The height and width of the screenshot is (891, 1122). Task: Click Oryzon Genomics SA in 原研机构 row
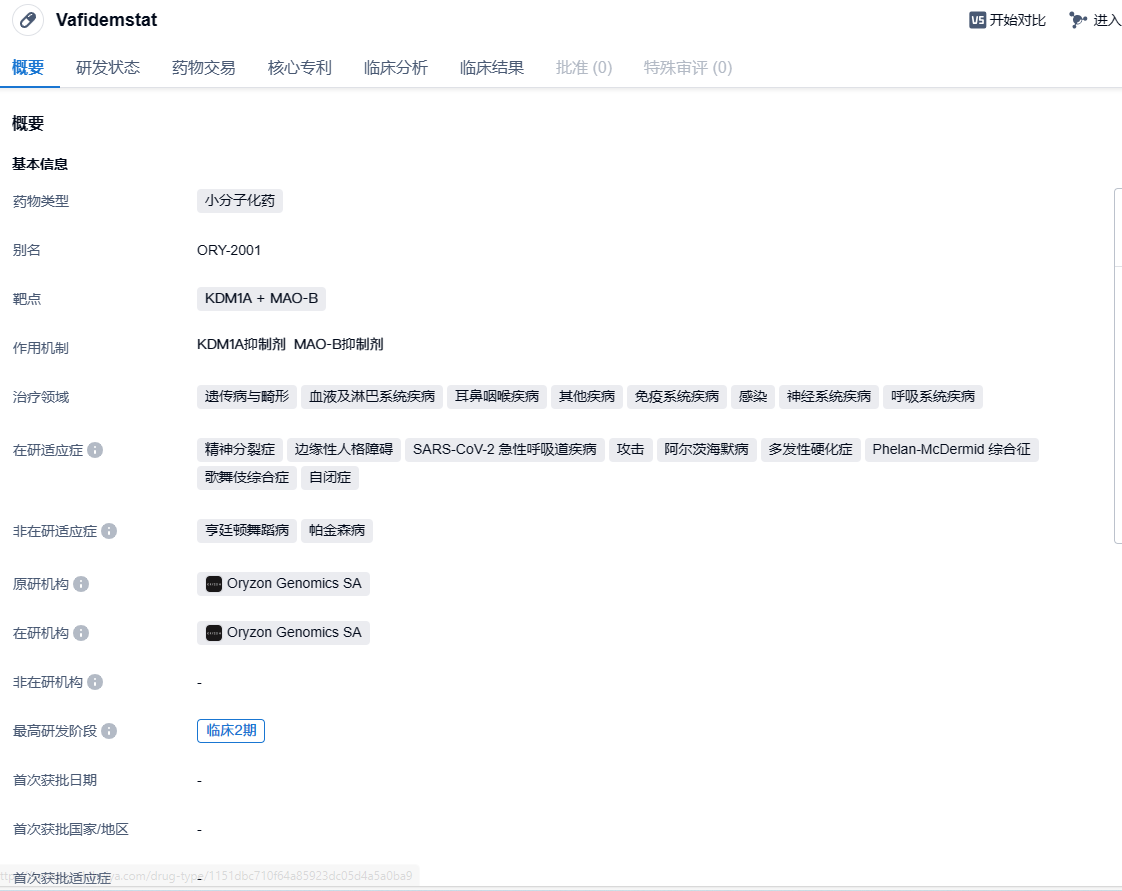tap(294, 584)
